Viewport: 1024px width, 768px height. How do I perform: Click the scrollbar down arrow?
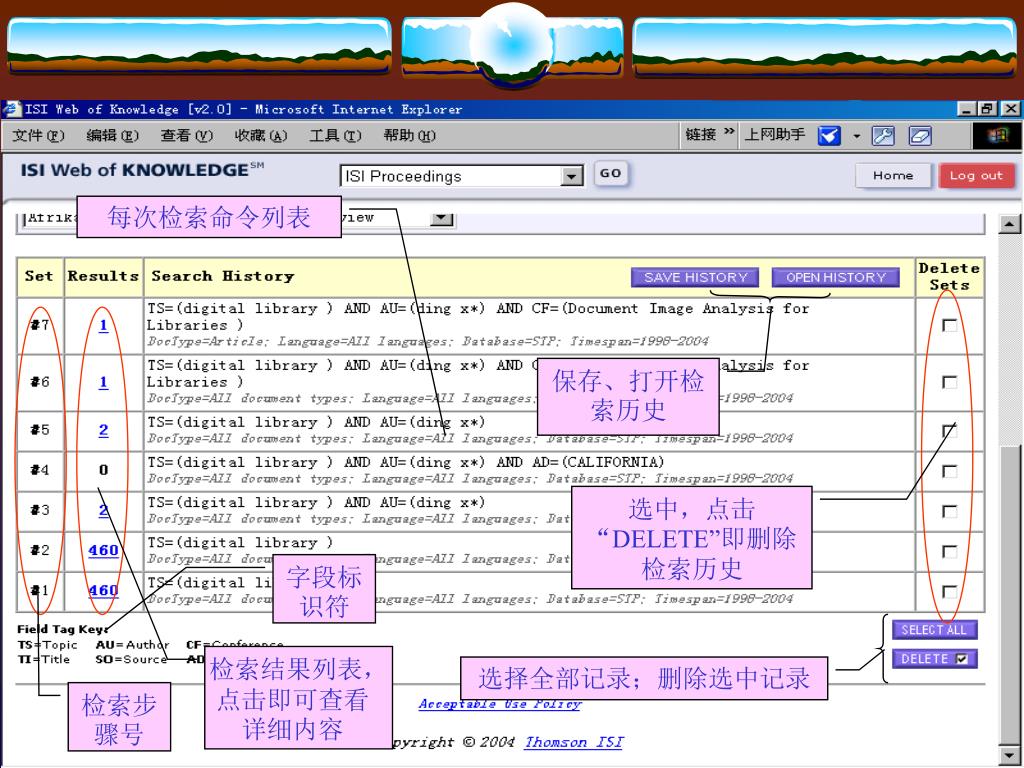point(1010,754)
